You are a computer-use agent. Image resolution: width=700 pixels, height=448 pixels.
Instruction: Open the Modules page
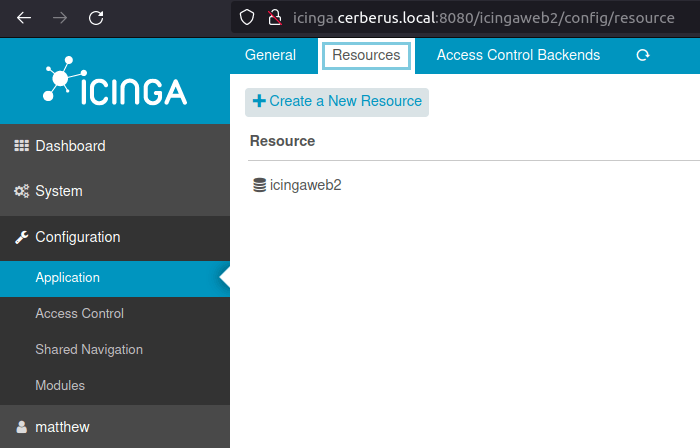[115, 386]
